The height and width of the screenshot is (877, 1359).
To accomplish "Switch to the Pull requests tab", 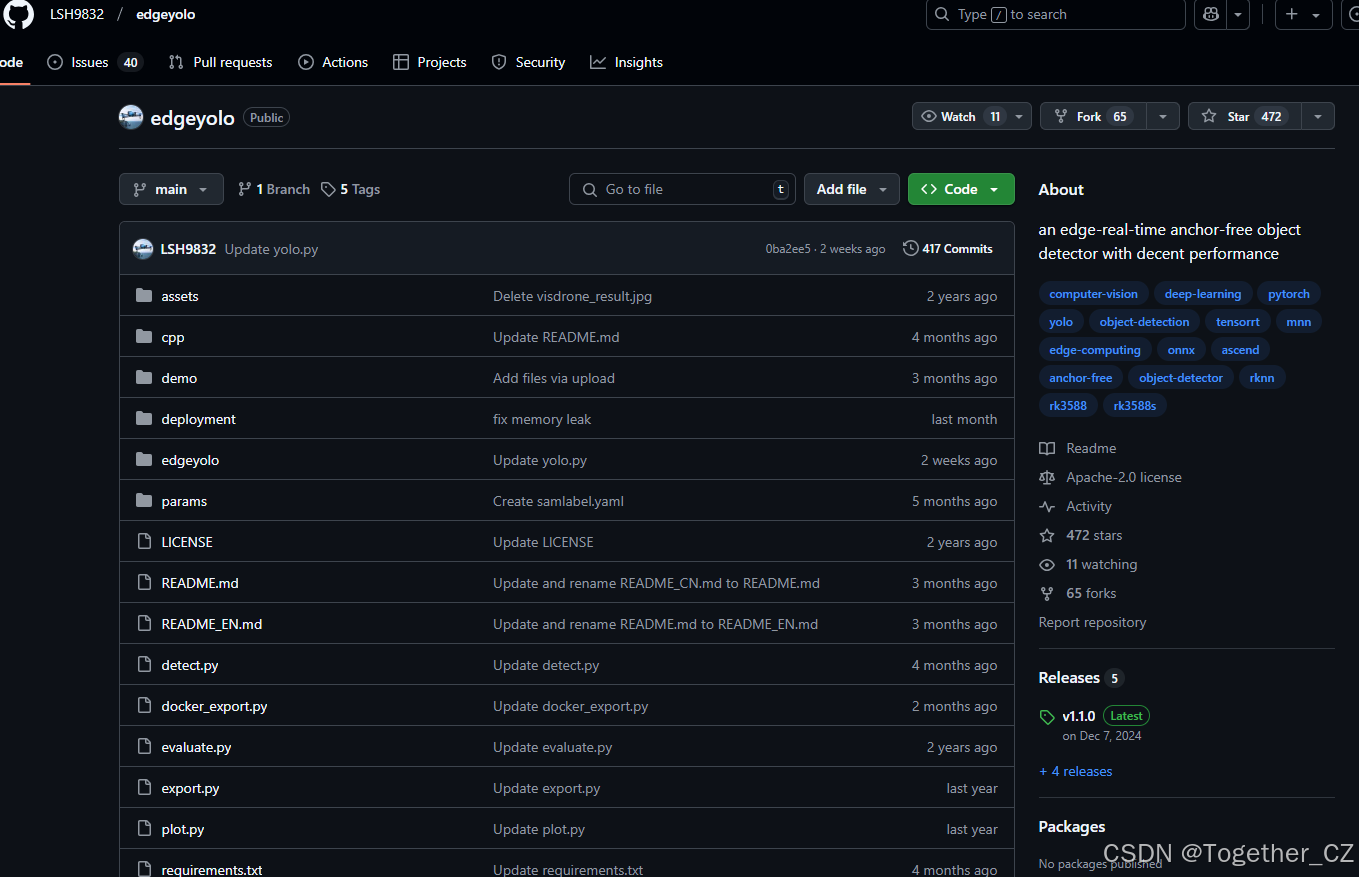I will coord(220,62).
